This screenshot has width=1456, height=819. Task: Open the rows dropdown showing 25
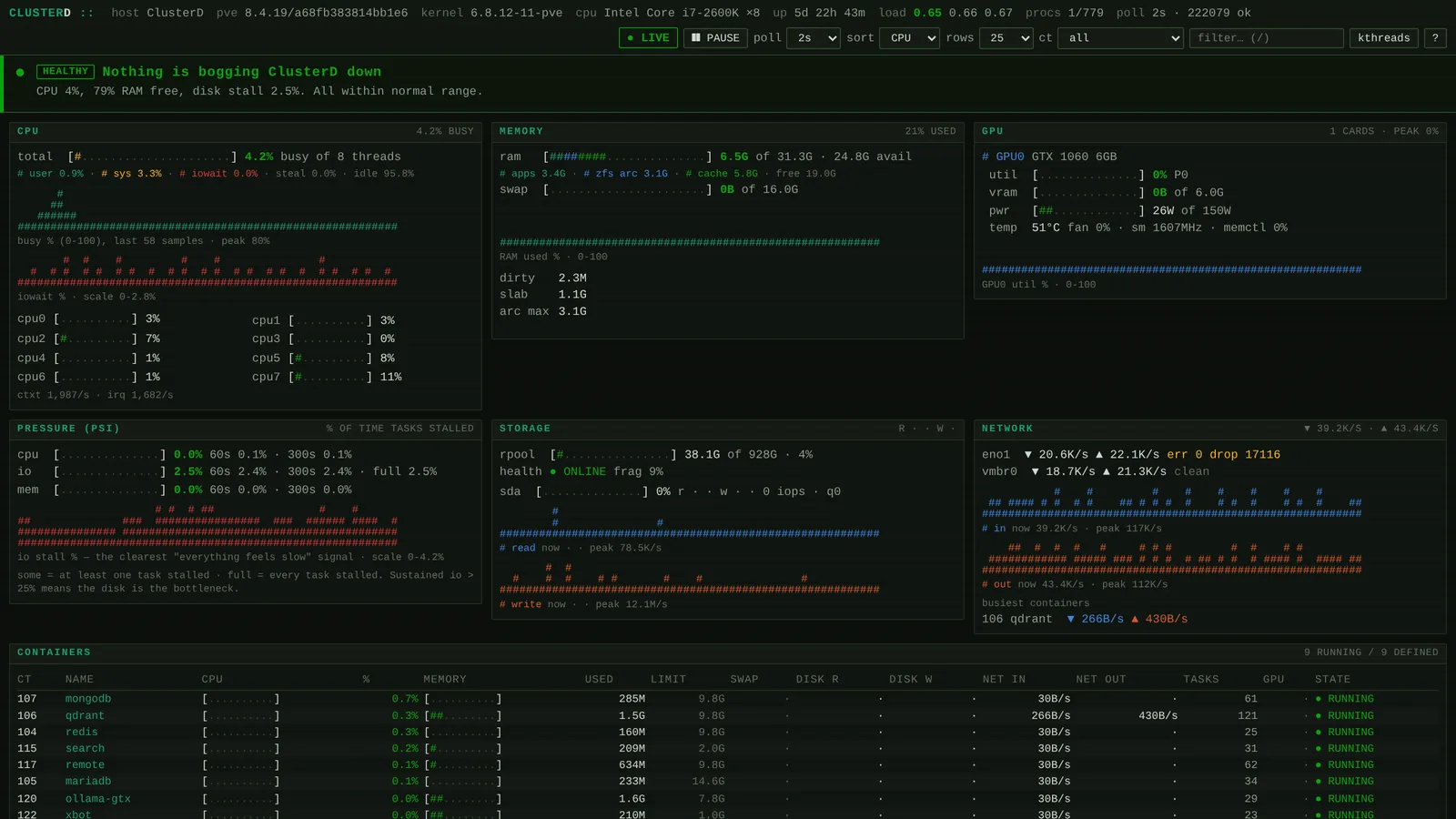[x=1006, y=38]
